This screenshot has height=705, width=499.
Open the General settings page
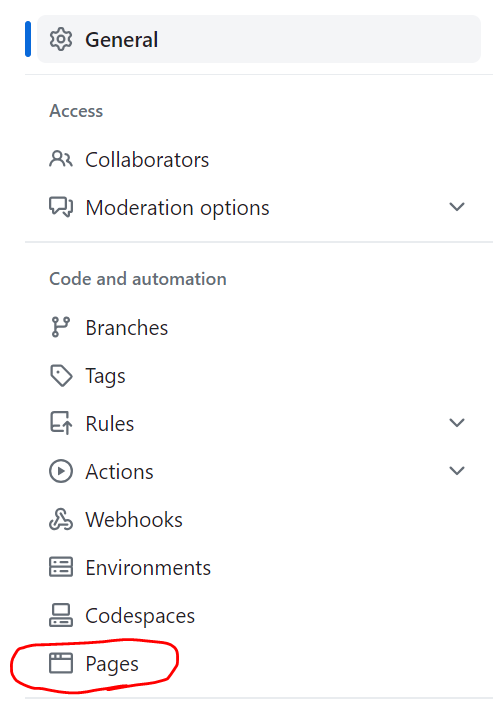(x=259, y=39)
